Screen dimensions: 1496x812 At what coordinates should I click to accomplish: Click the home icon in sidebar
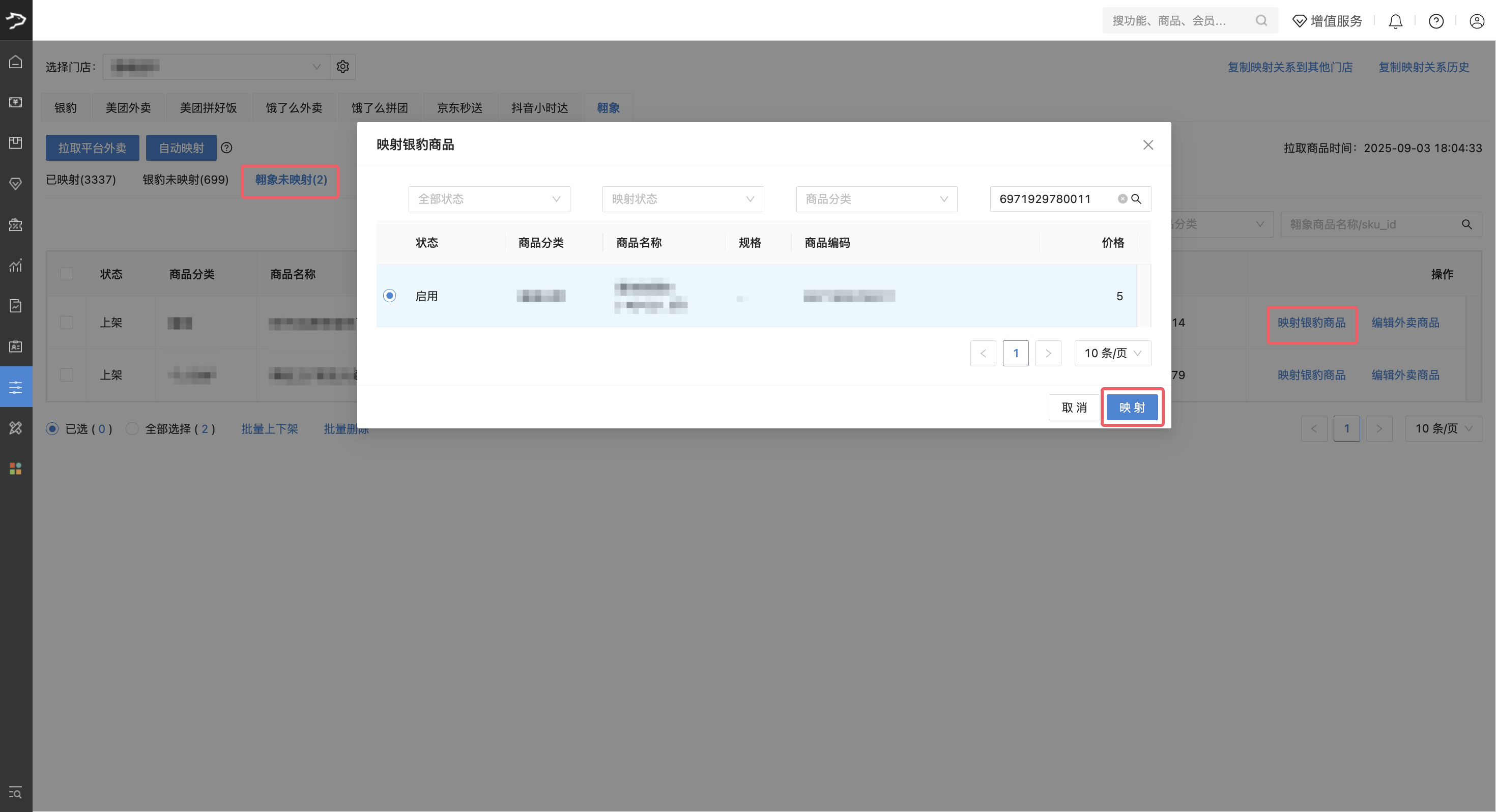(x=16, y=62)
